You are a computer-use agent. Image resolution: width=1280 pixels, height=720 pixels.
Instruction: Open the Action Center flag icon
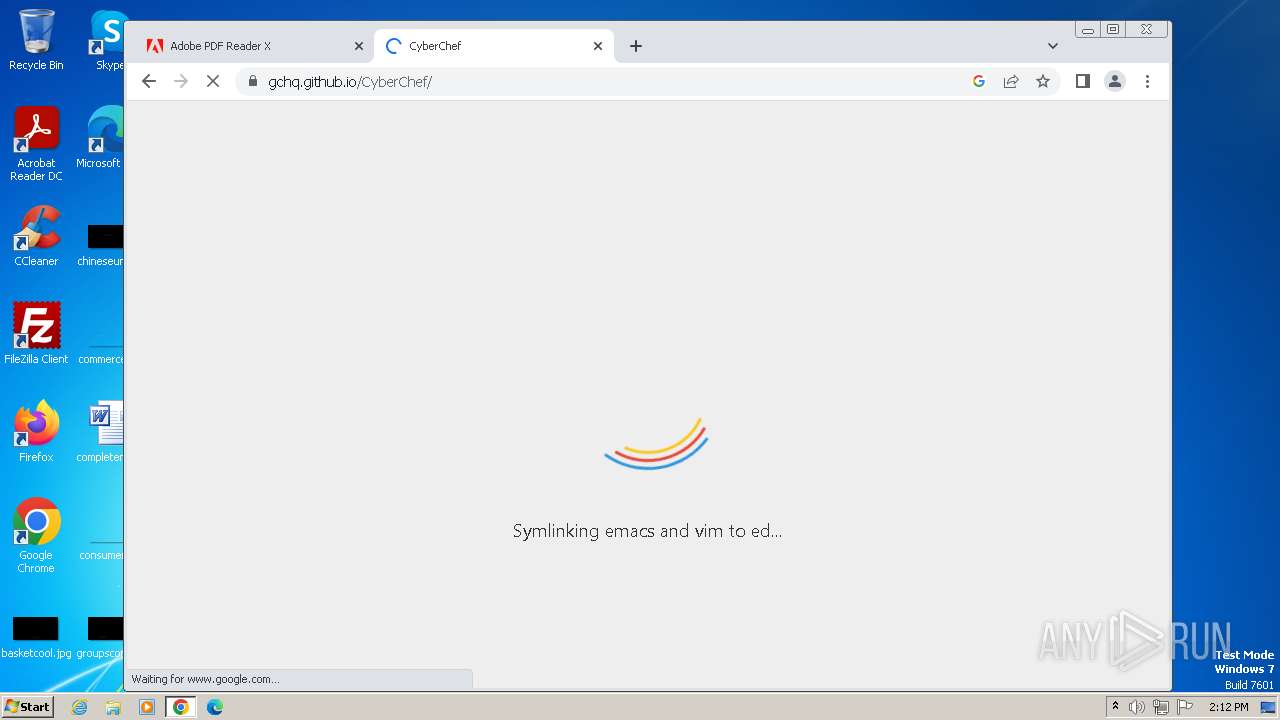pyautogui.click(x=1185, y=707)
